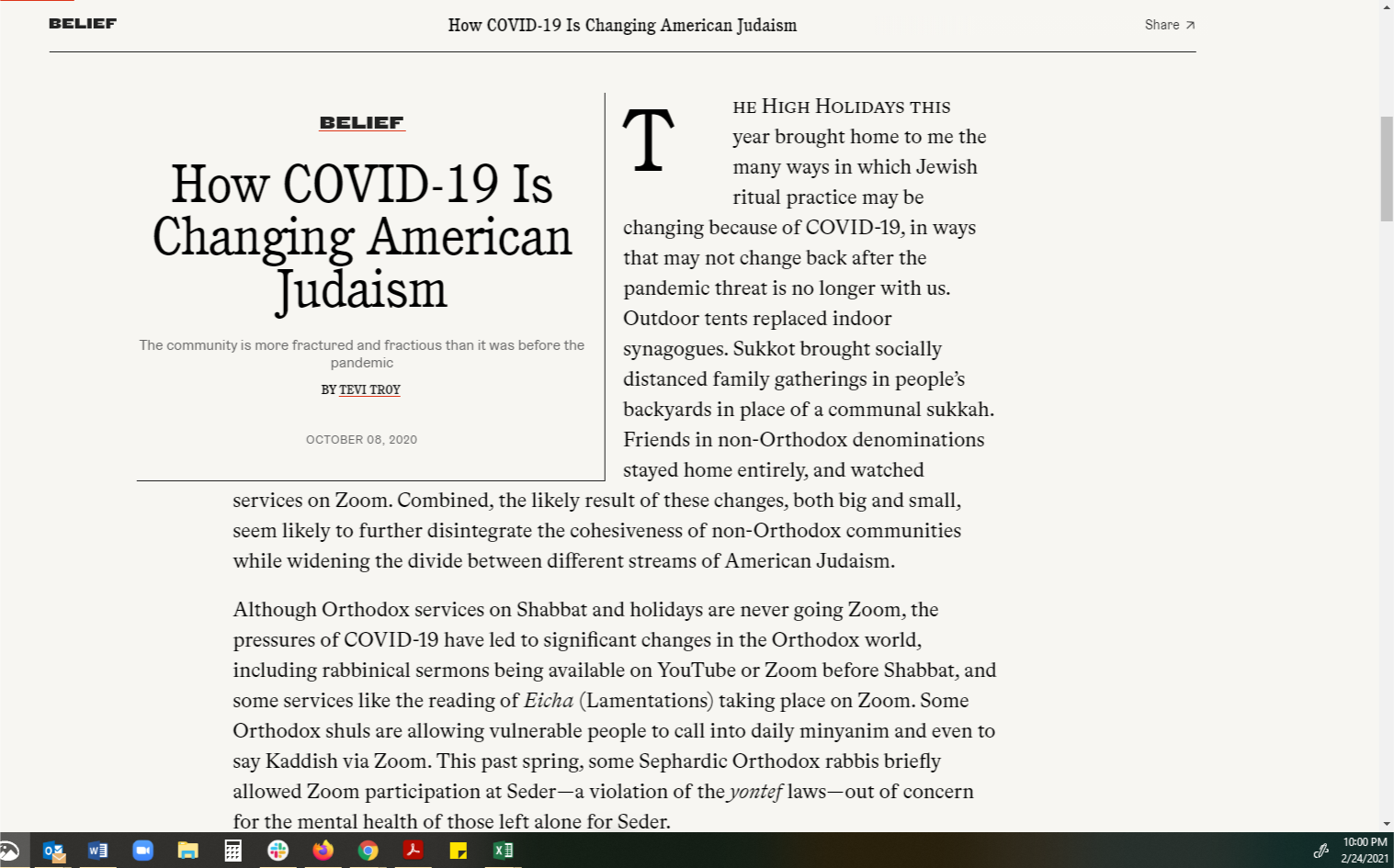The image size is (1394, 868).
Task: Switch to Firefox in the taskbar
Action: 323,851
